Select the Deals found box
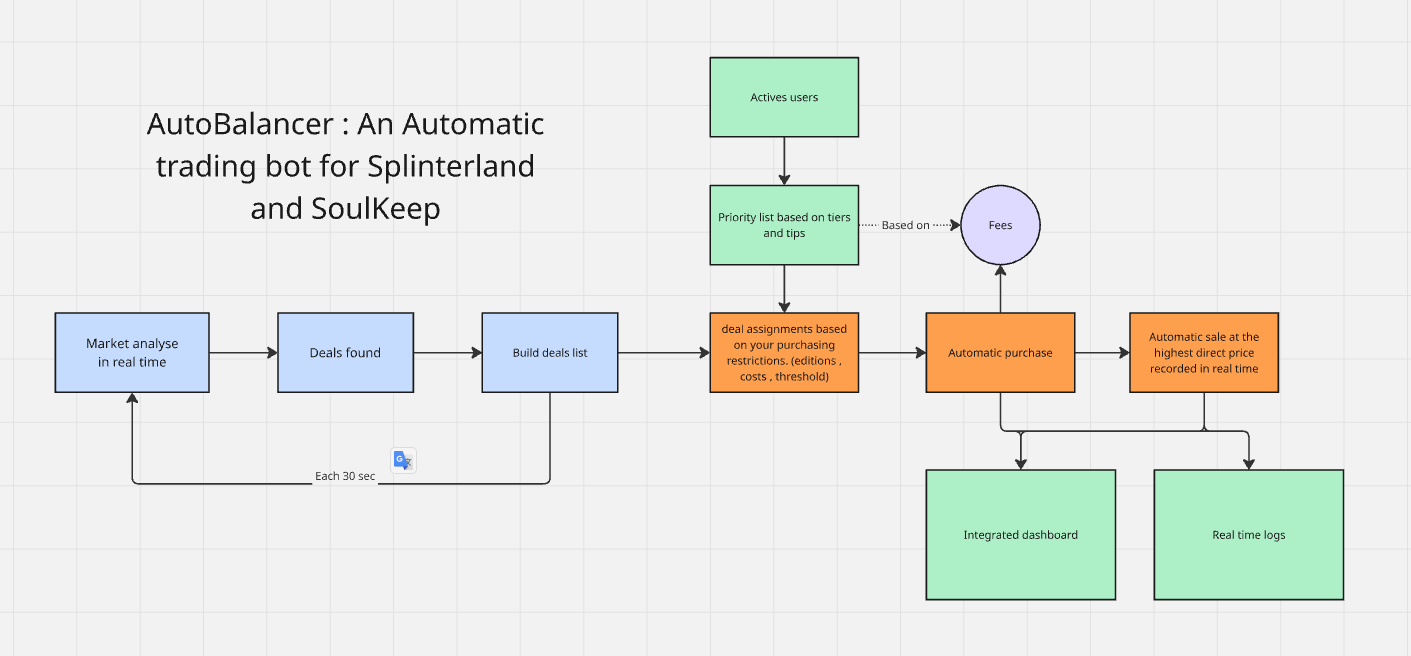This screenshot has width=1411, height=656. click(x=345, y=352)
